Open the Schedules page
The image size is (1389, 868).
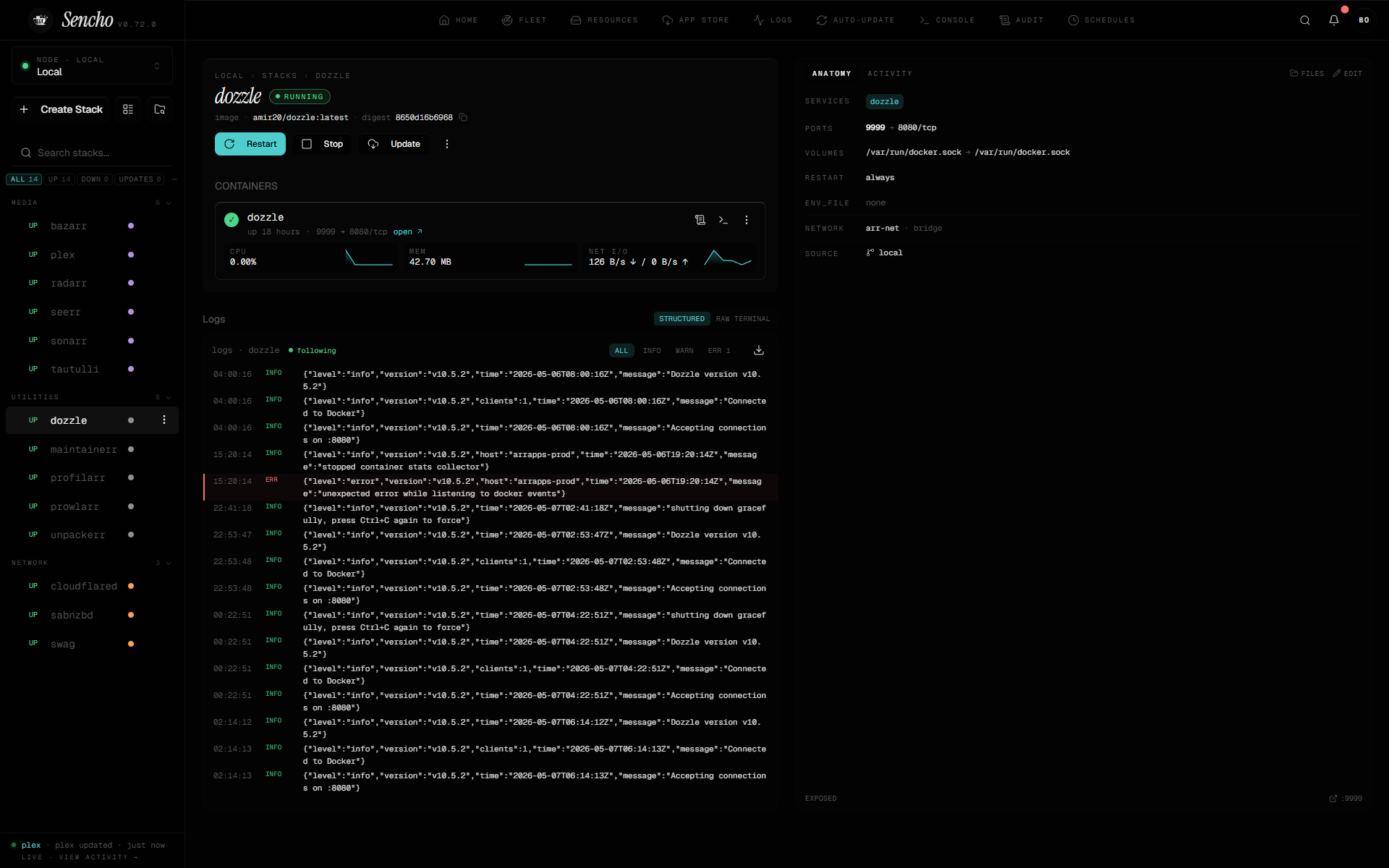(1101, 20)
